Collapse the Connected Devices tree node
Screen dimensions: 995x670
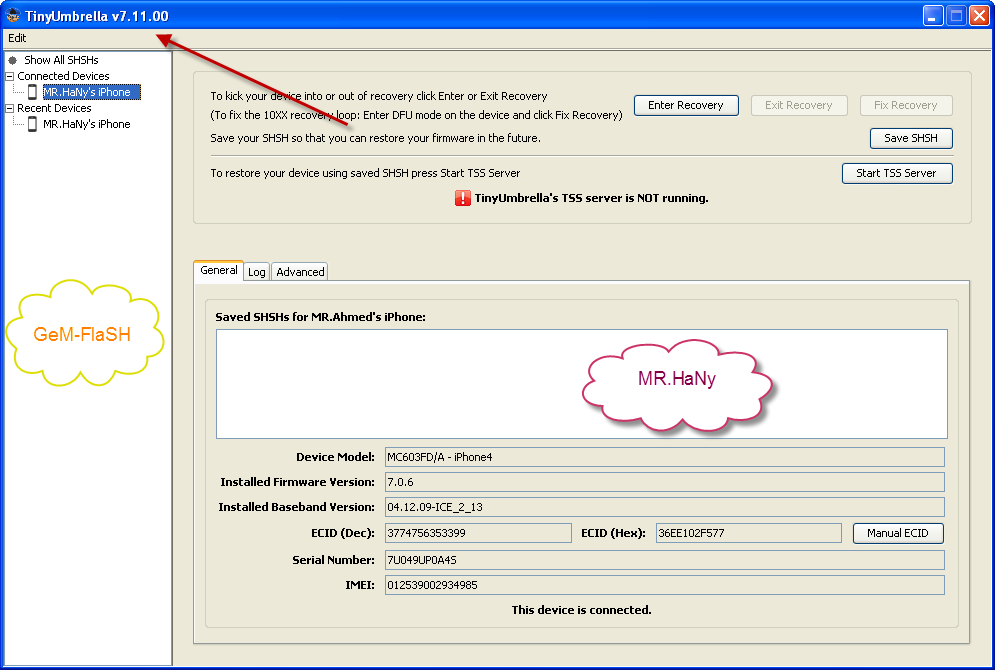point(9,76)
